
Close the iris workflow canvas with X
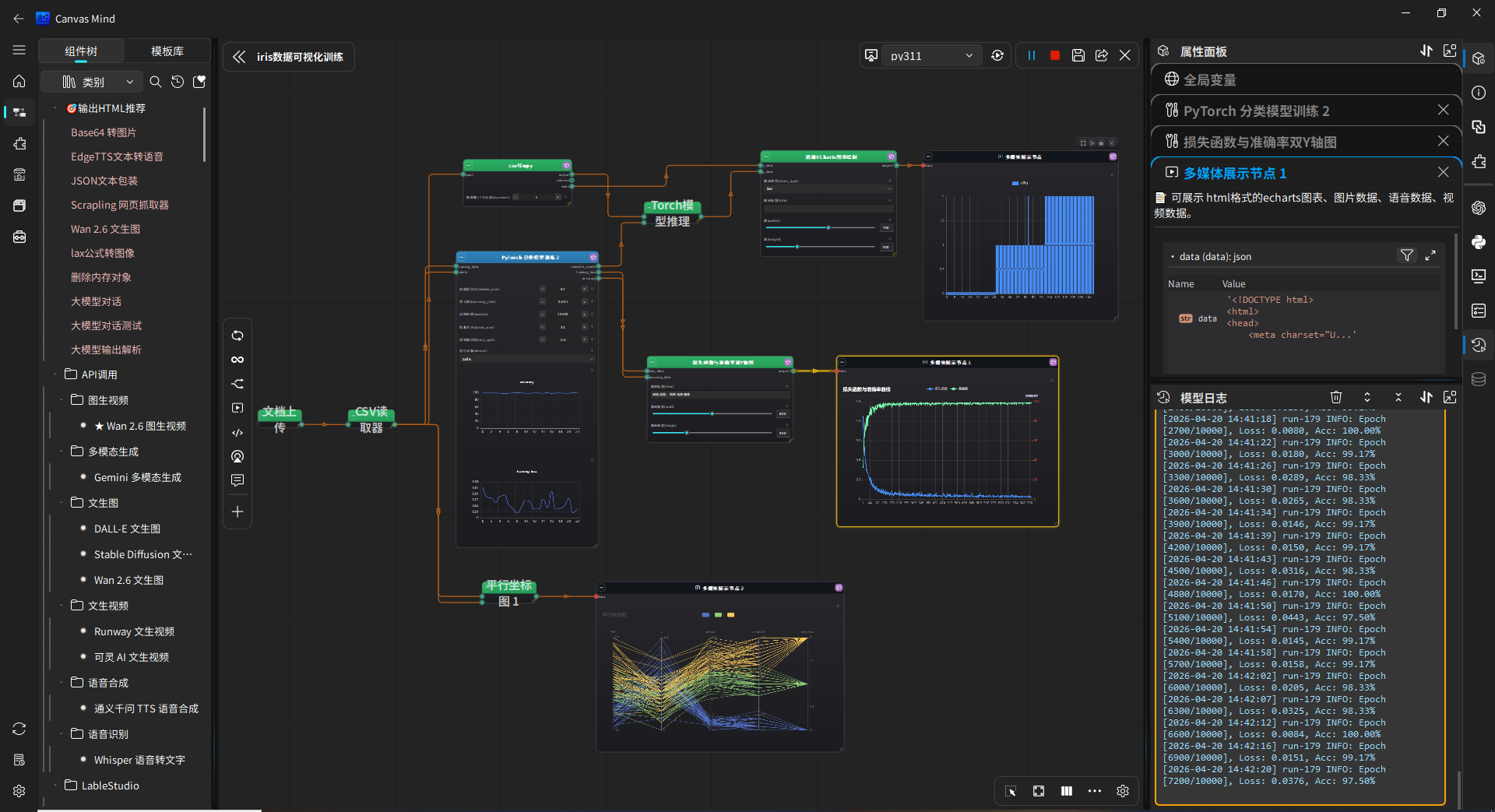(1125, 55)
